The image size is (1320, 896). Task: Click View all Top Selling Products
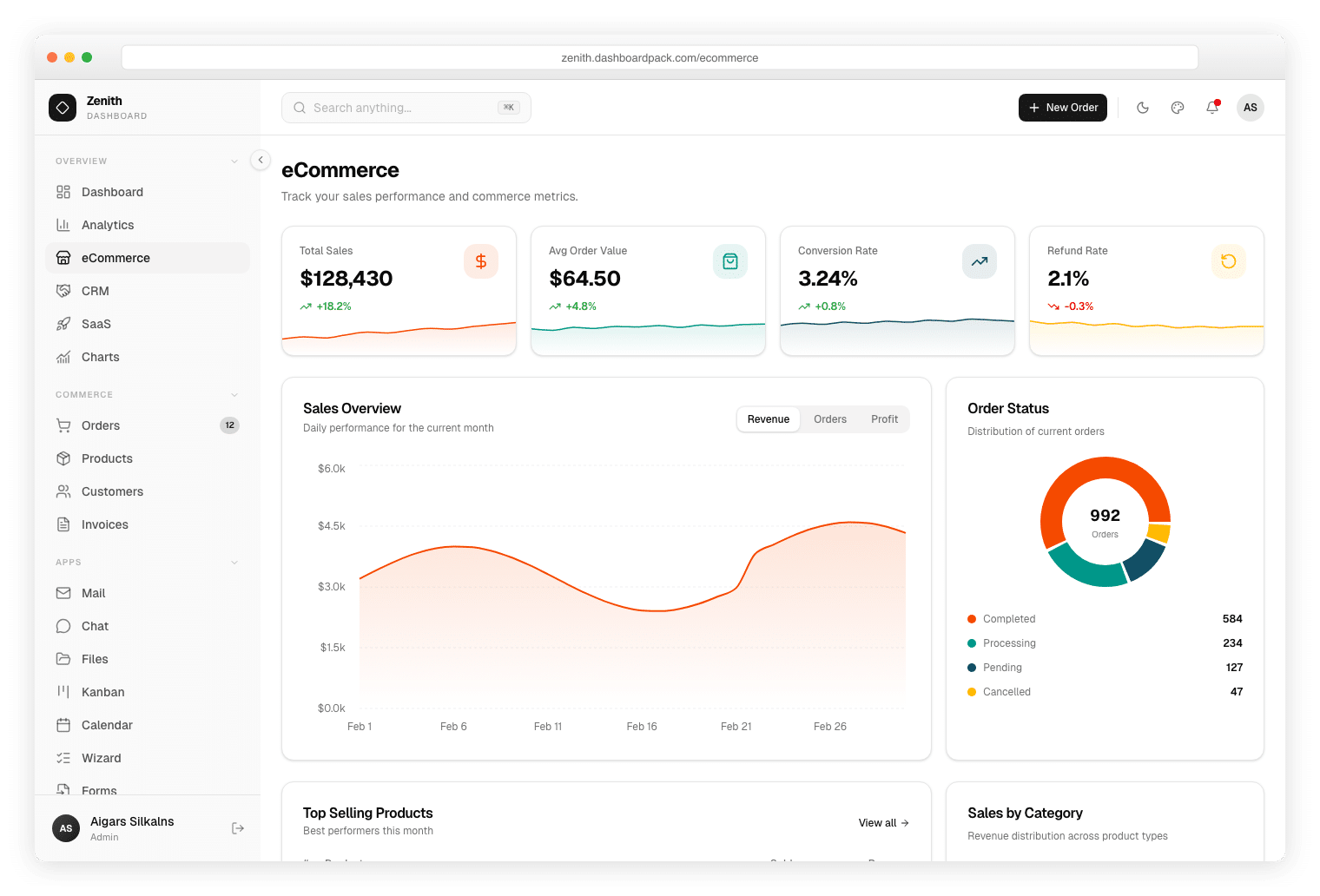(x=882, y=822)
